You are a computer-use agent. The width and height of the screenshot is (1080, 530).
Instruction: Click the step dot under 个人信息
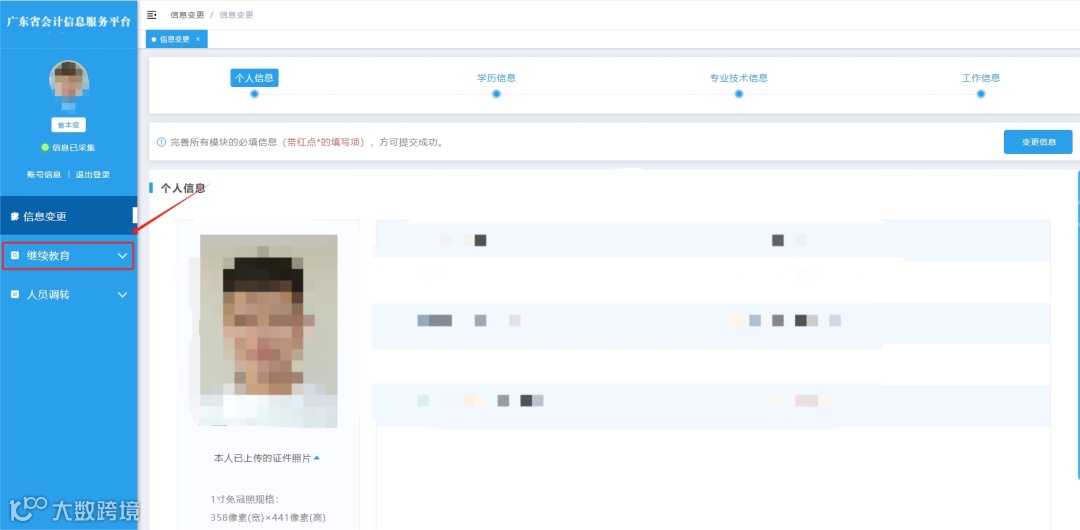[254, 94]
